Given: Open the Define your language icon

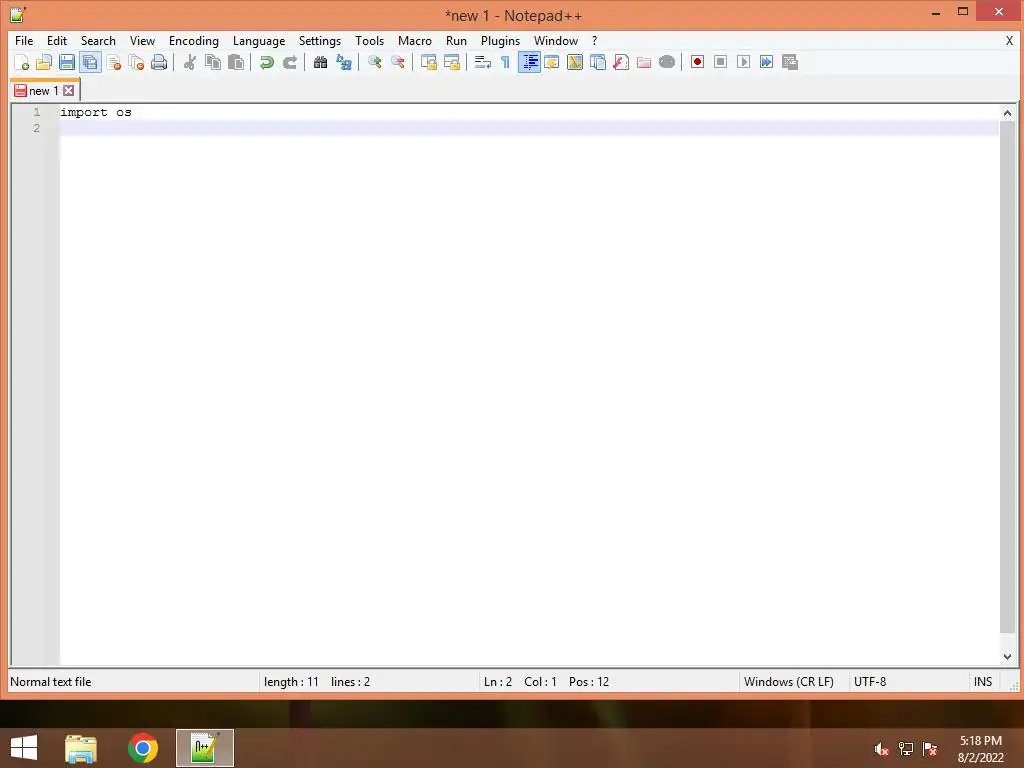Looking at the screenshot, I should (552, 62).
